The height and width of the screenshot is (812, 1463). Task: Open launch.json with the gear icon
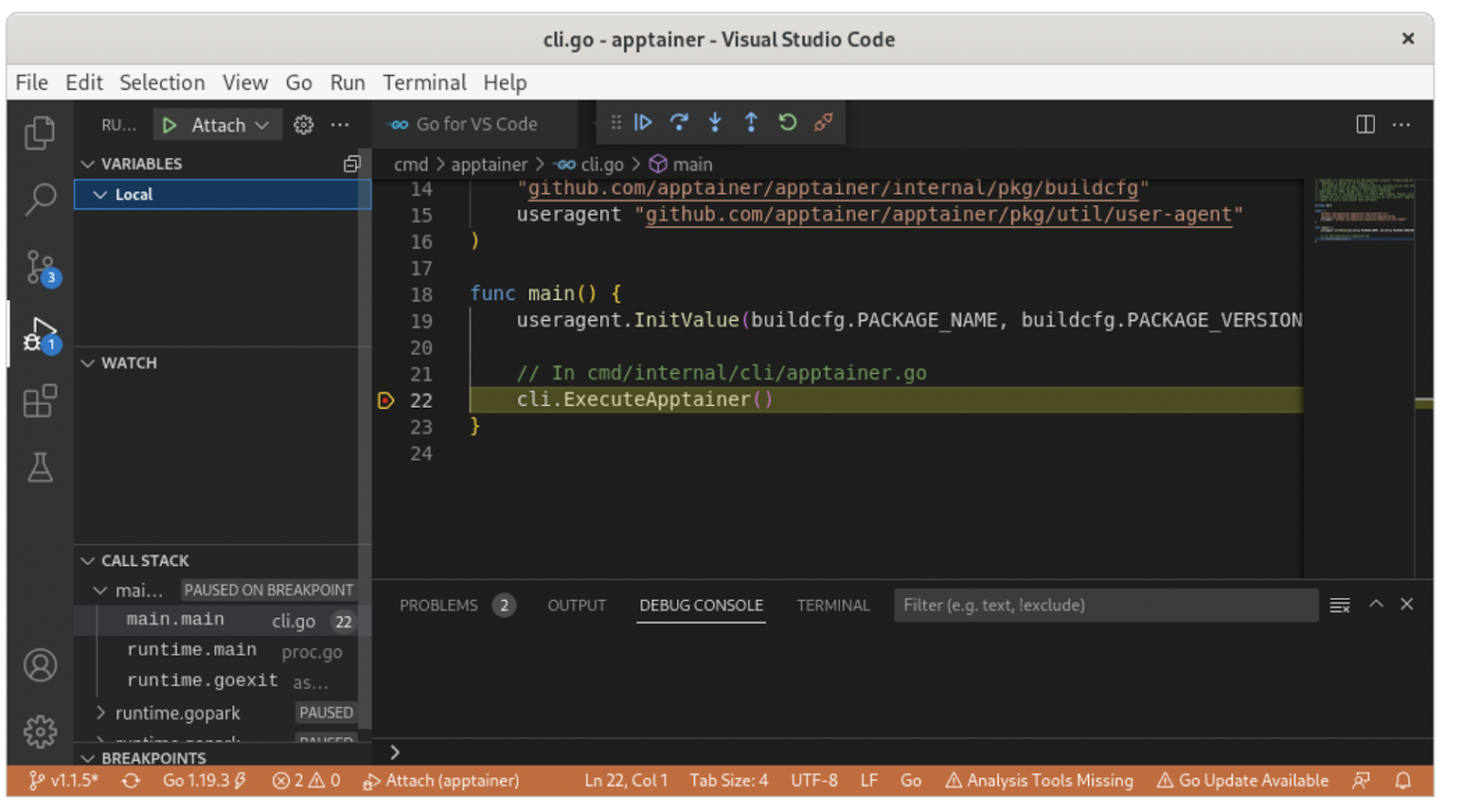[304, 125]
